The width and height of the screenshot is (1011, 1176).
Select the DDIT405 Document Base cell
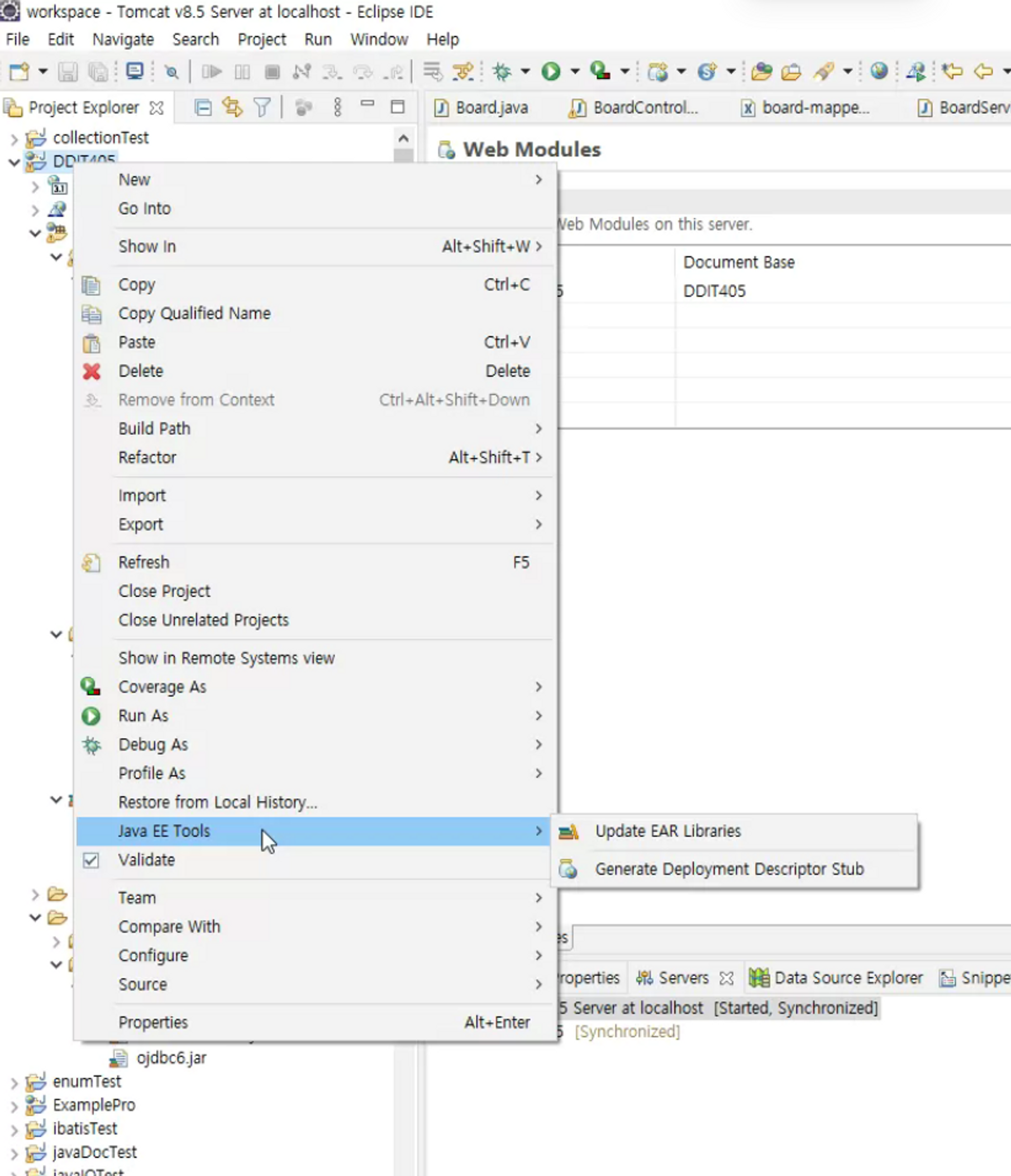coord(714,291)
